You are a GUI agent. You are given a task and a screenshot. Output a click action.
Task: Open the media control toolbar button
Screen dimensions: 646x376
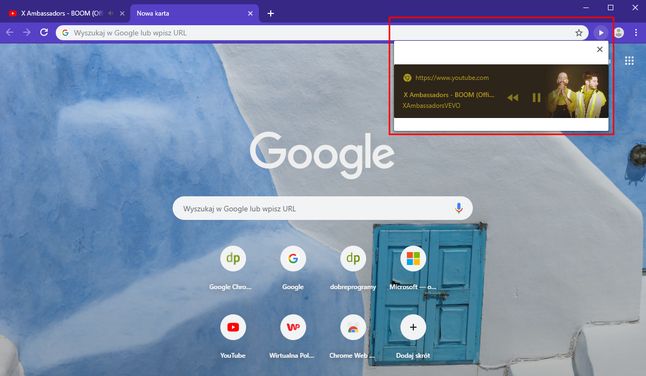(601, 33)
